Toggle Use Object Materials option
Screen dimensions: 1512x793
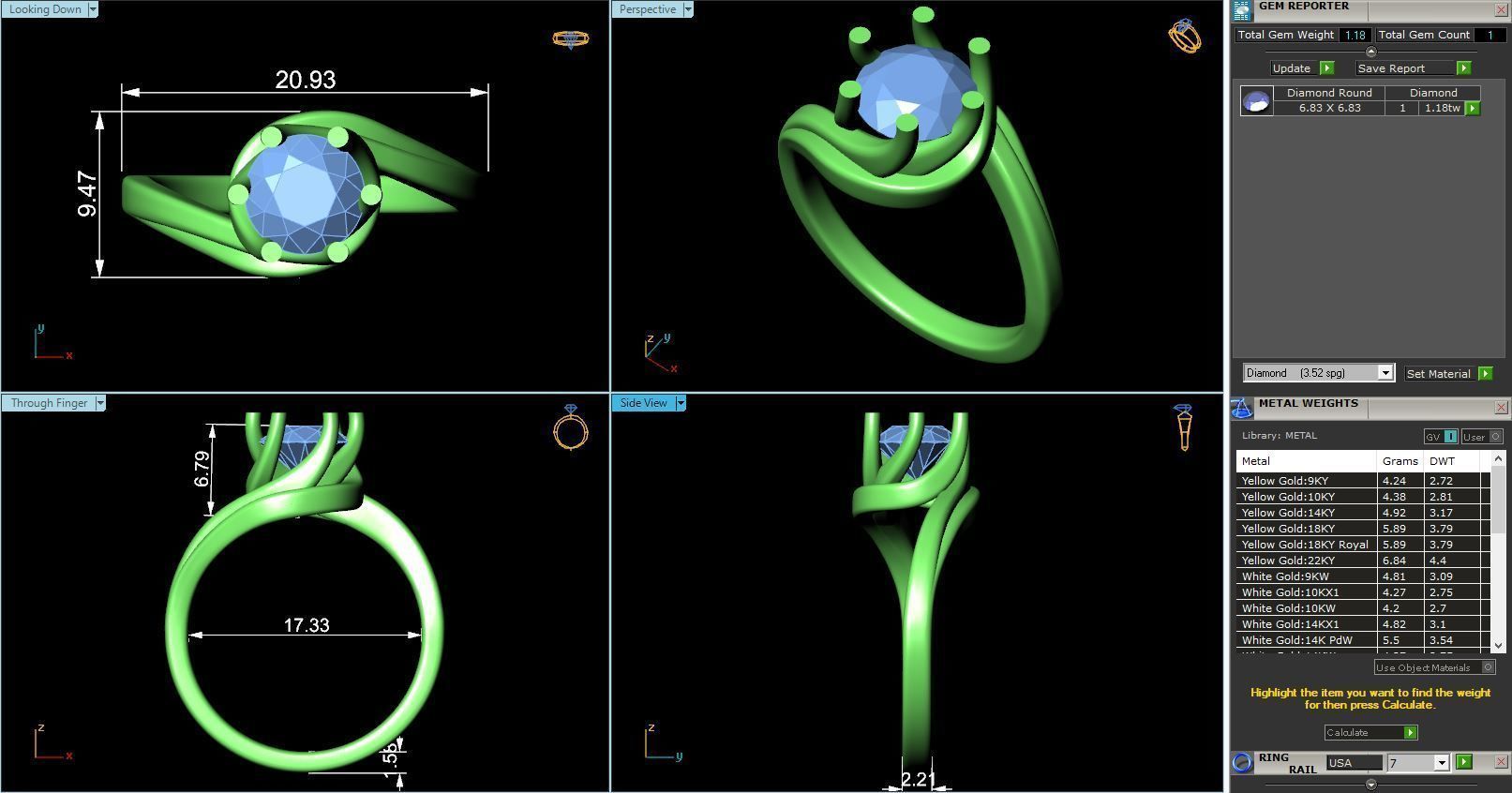tap(1434, 667)
